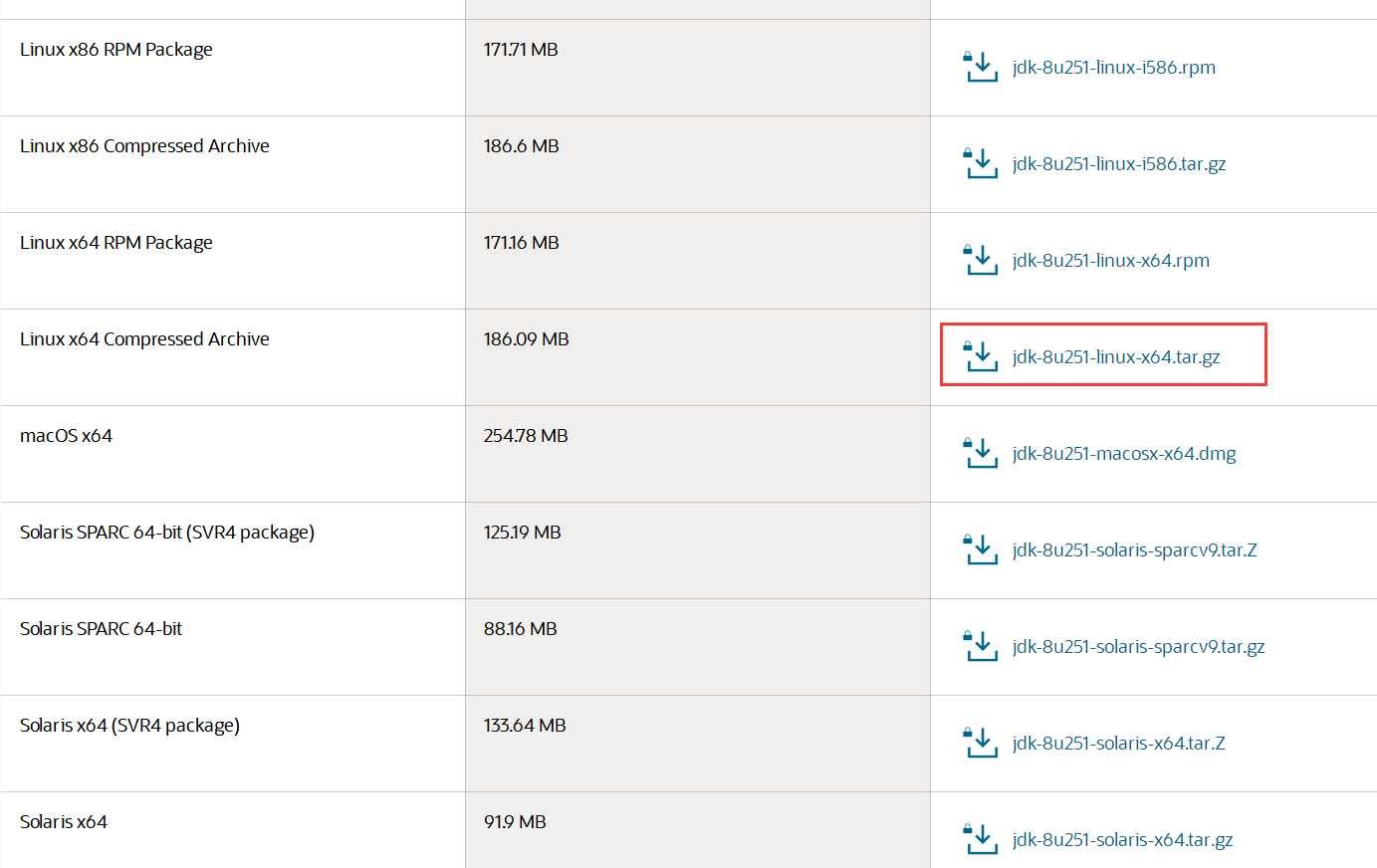Image resolution: width=1377 pixels, height=868 pixels.
Task: Click the 171.16 MB file size
Action: point(522,243)
